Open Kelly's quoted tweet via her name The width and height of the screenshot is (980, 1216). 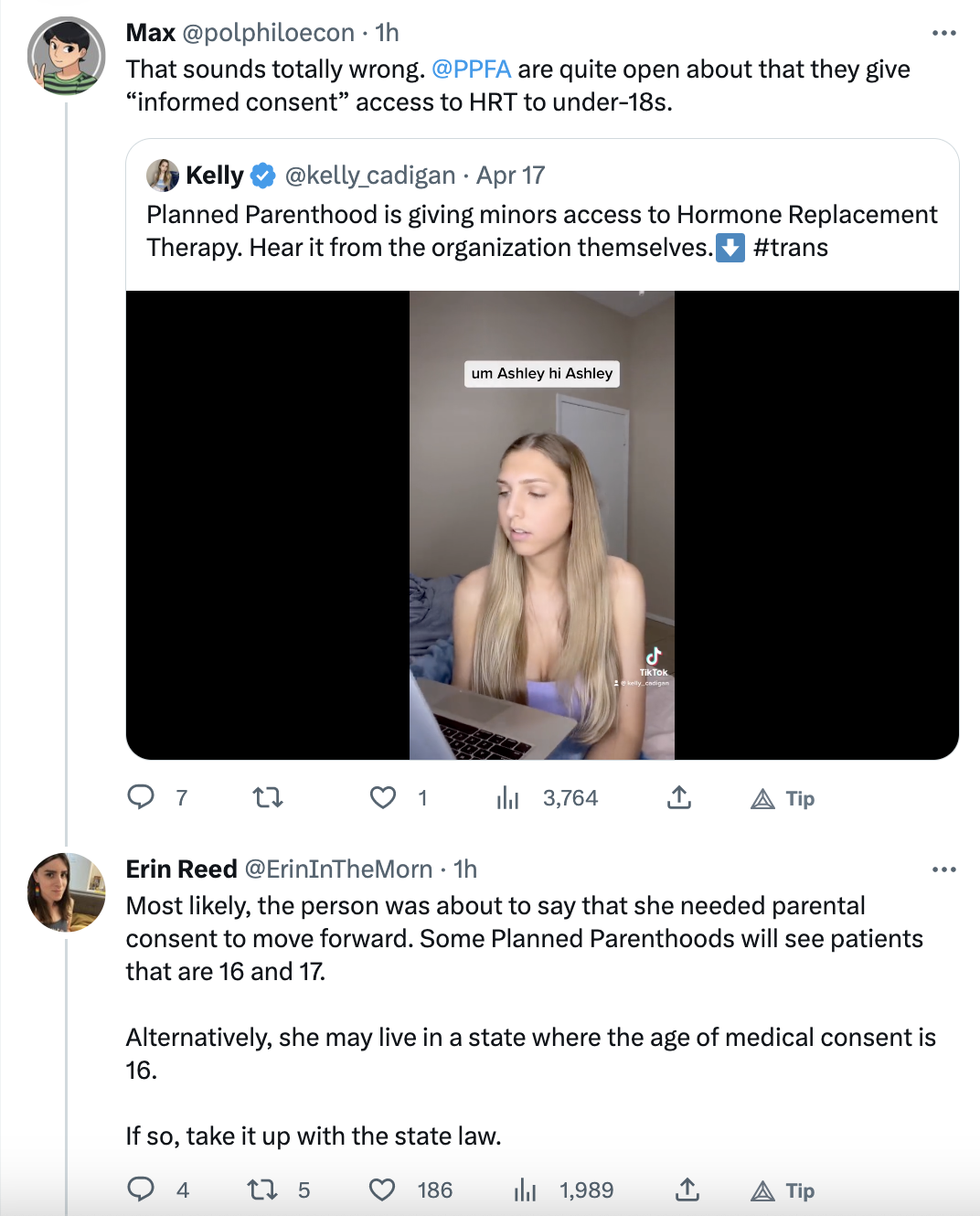pyautogui.click(x=215, y=176)
